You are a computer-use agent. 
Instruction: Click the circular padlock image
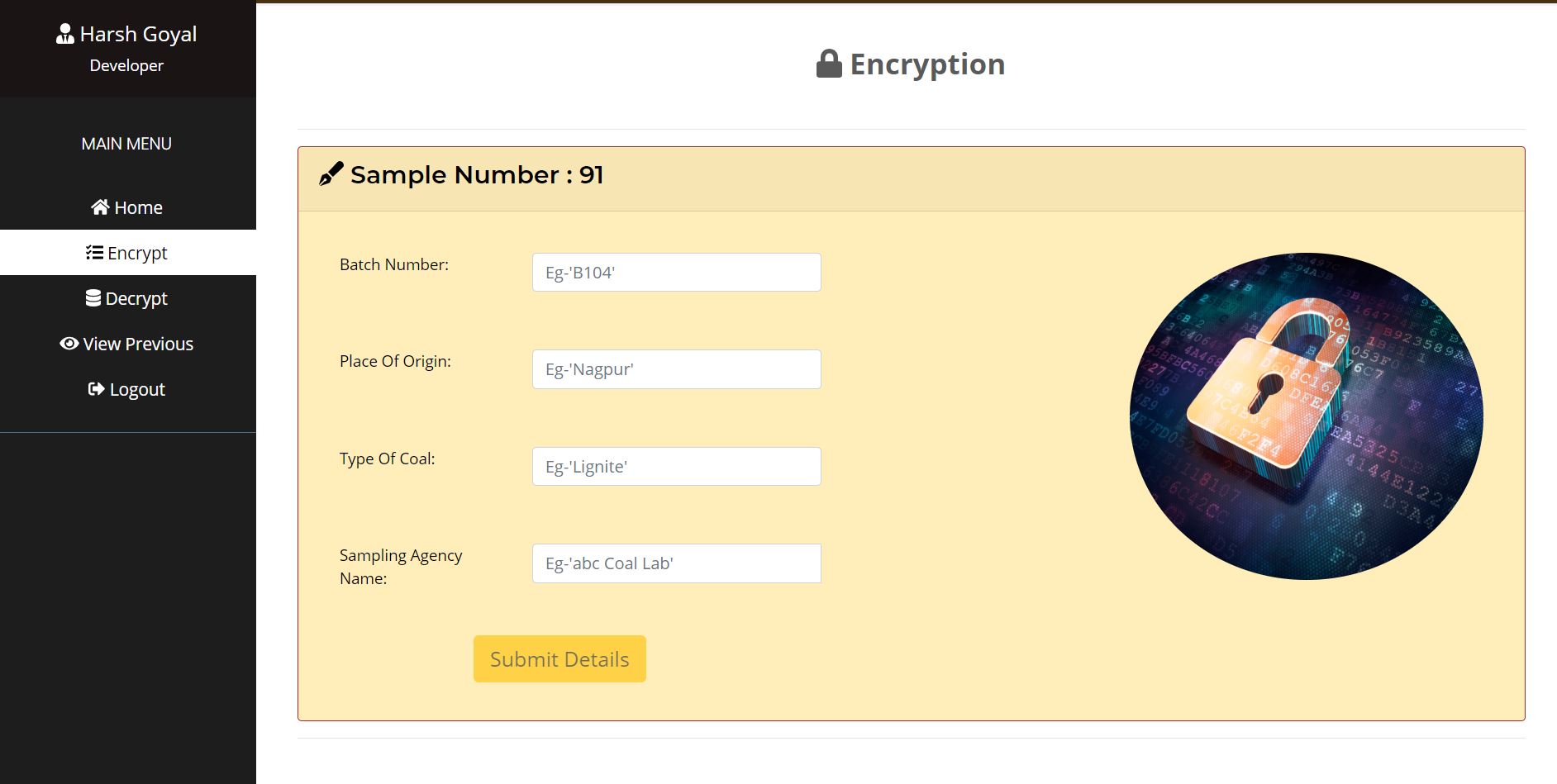pyautogui.click(x=1307, y=416)
